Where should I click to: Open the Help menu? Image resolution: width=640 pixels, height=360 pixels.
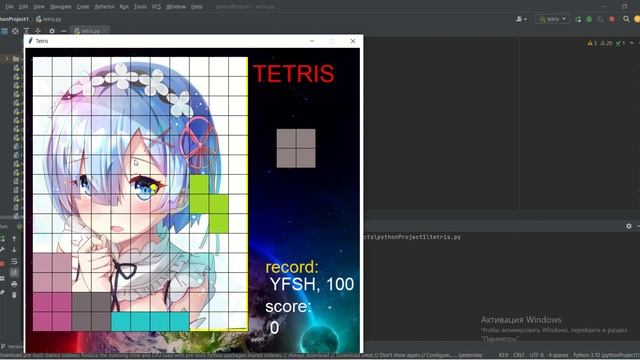pos(197,7)
